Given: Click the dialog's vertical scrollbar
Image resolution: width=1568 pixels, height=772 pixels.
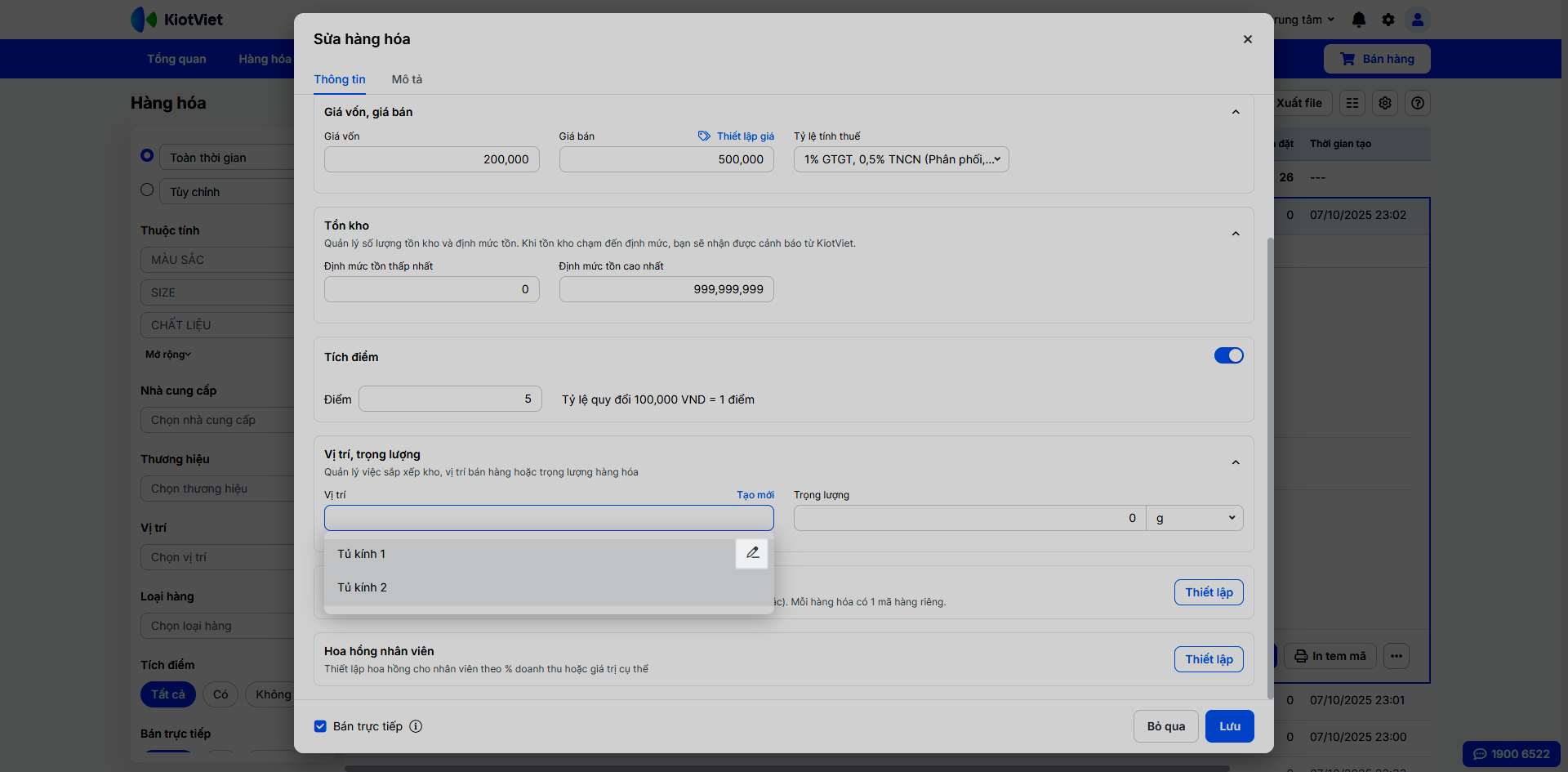Looking at the screenshot, I should coord(1269,466).
